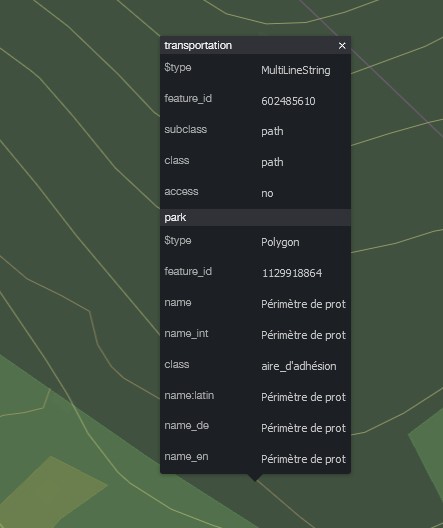Click the transportation class value path

272,163
